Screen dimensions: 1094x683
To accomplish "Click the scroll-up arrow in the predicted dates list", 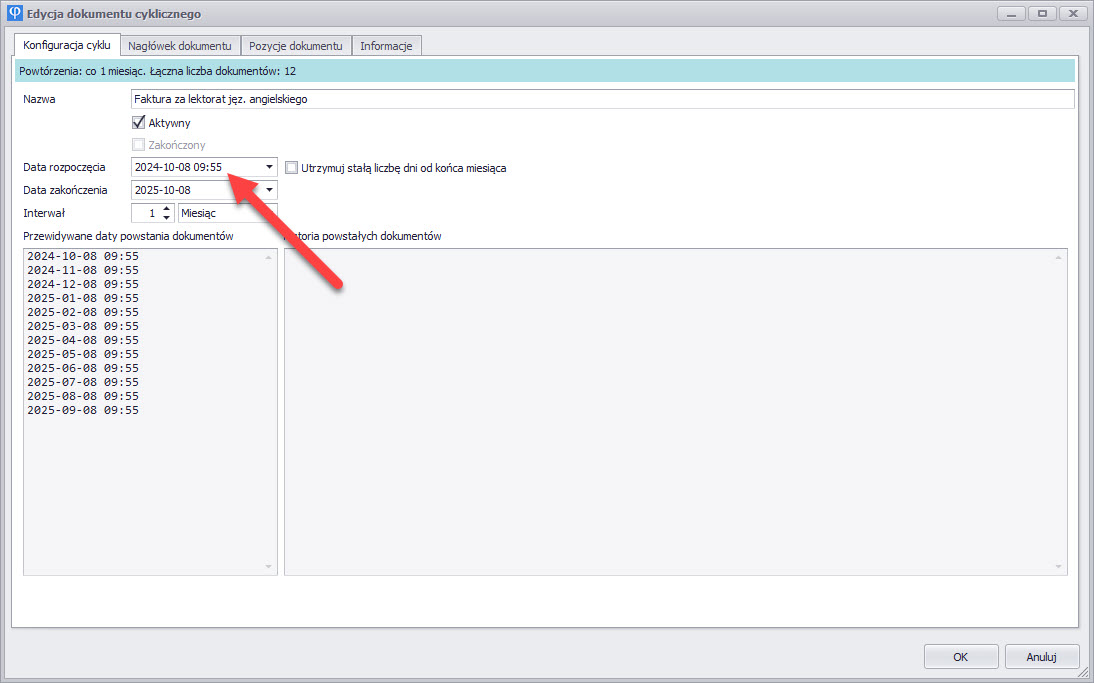I will (268, 258).
